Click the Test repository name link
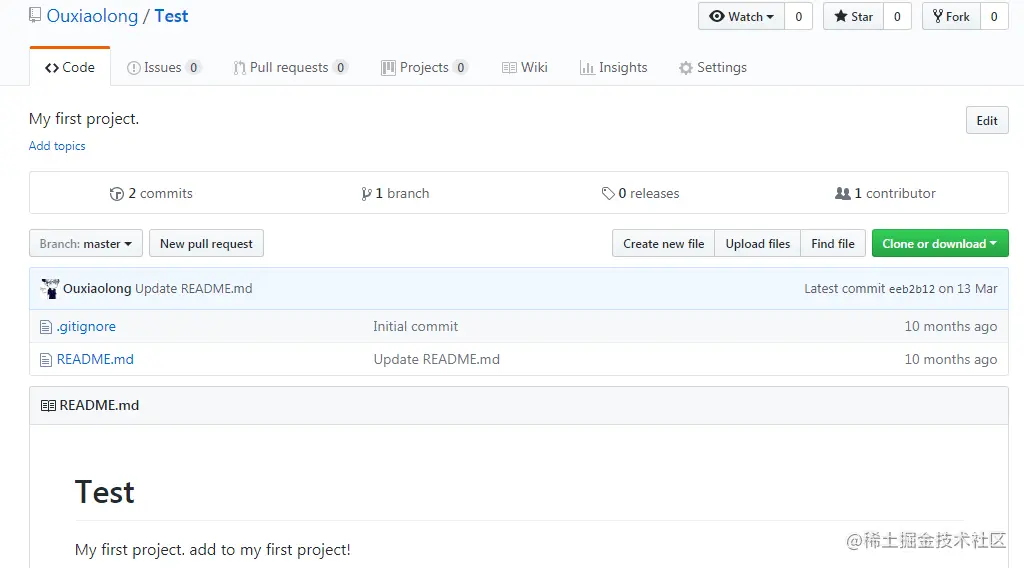The image size is (1024, 568). click(171, 16)
